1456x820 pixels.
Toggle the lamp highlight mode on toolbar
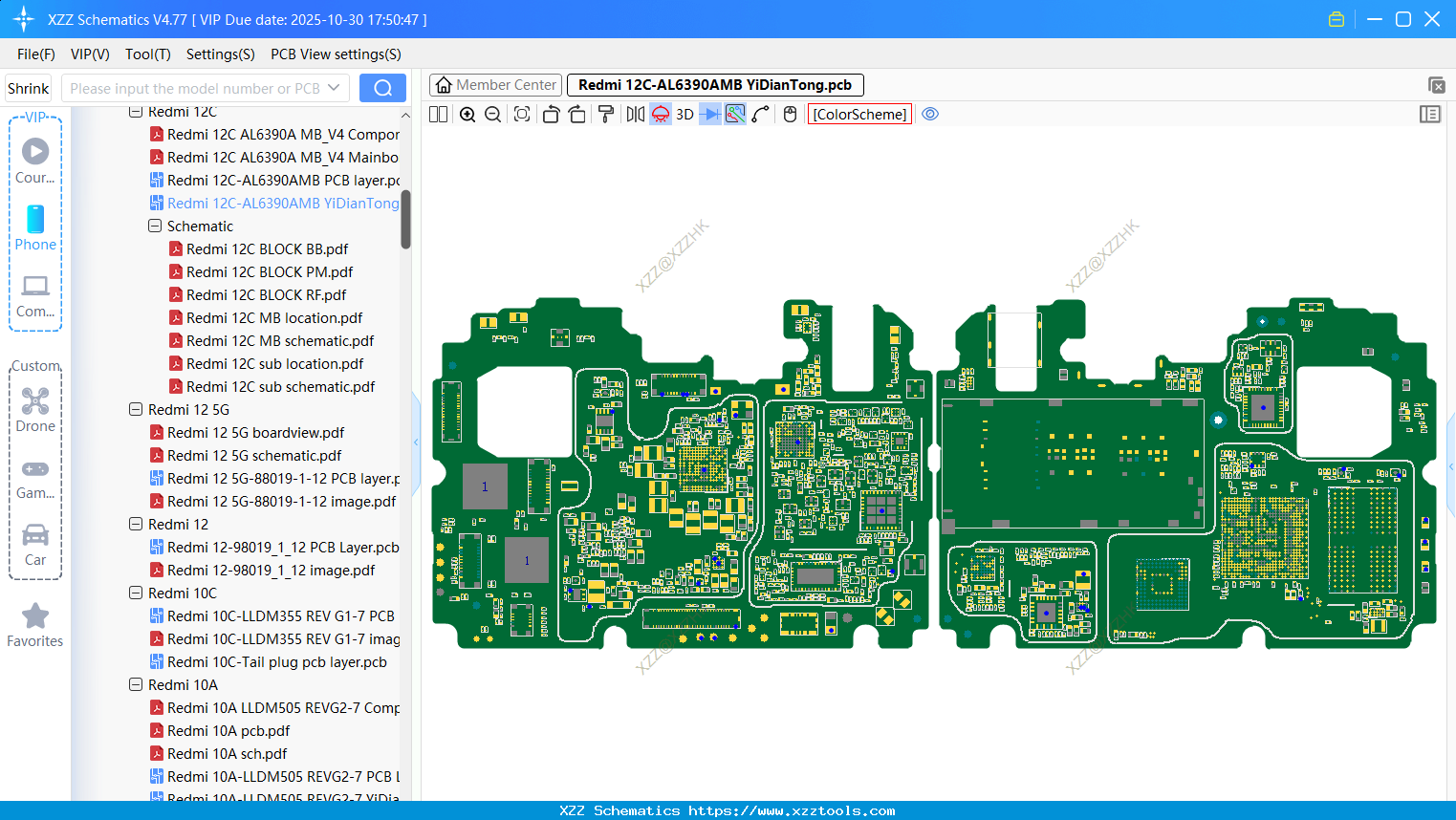660,114
